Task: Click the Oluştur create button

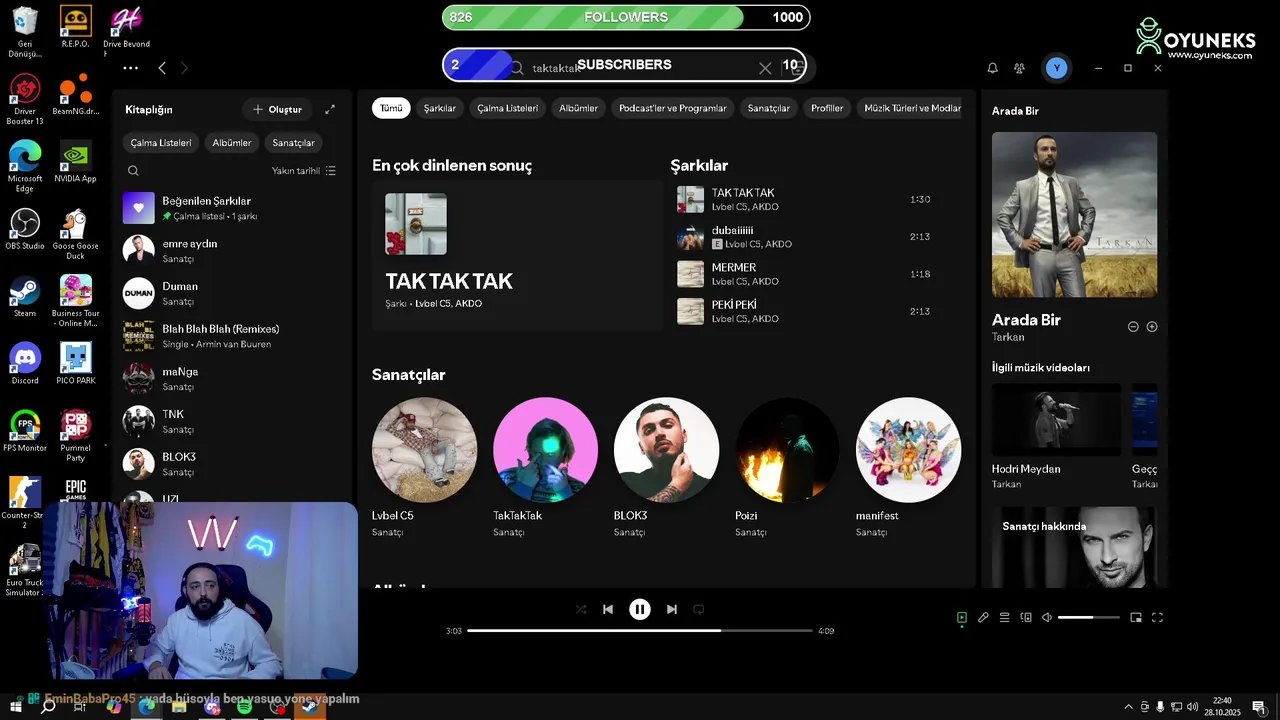Action: 277,109
